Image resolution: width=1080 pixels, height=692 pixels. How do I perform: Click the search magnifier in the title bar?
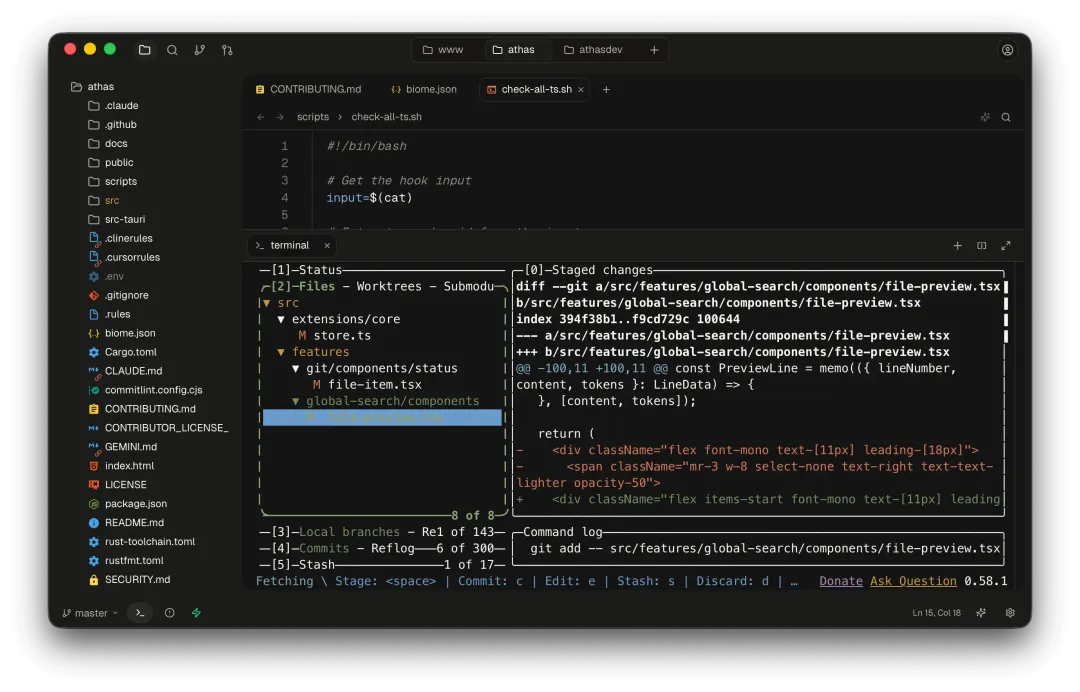172,50
